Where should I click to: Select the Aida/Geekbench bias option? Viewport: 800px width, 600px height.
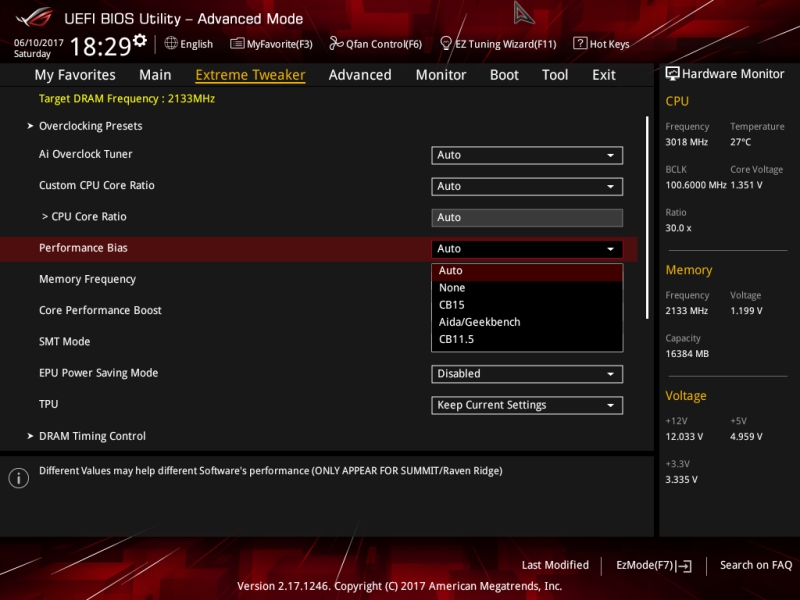pos(527,322)
